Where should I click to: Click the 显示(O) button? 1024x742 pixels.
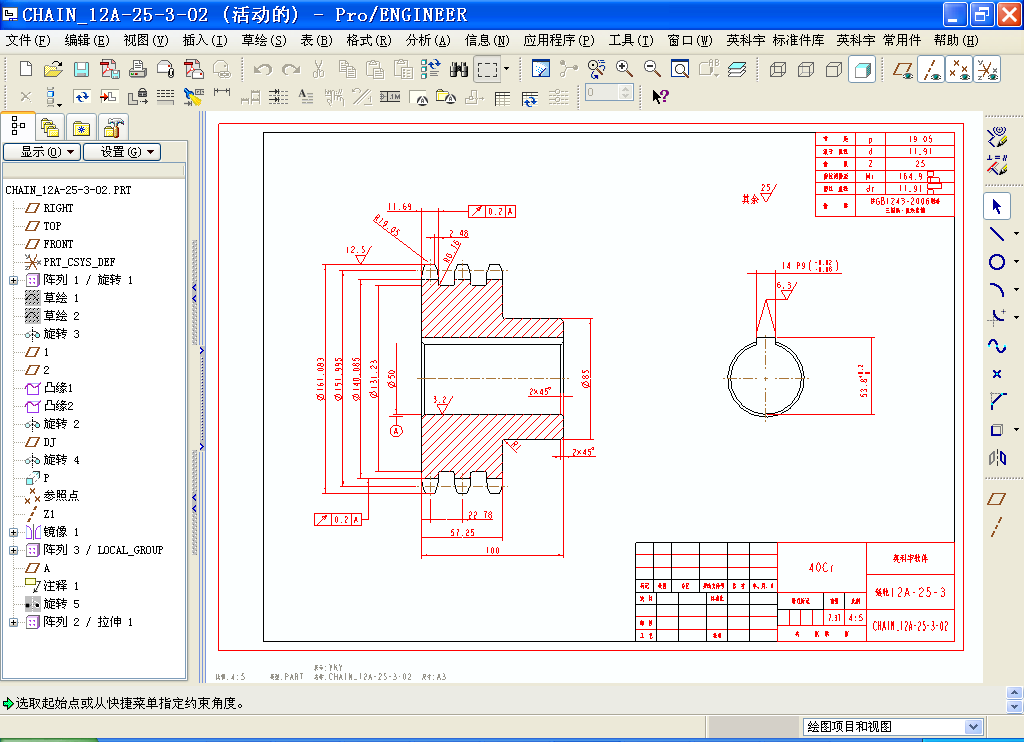[40, 152]
